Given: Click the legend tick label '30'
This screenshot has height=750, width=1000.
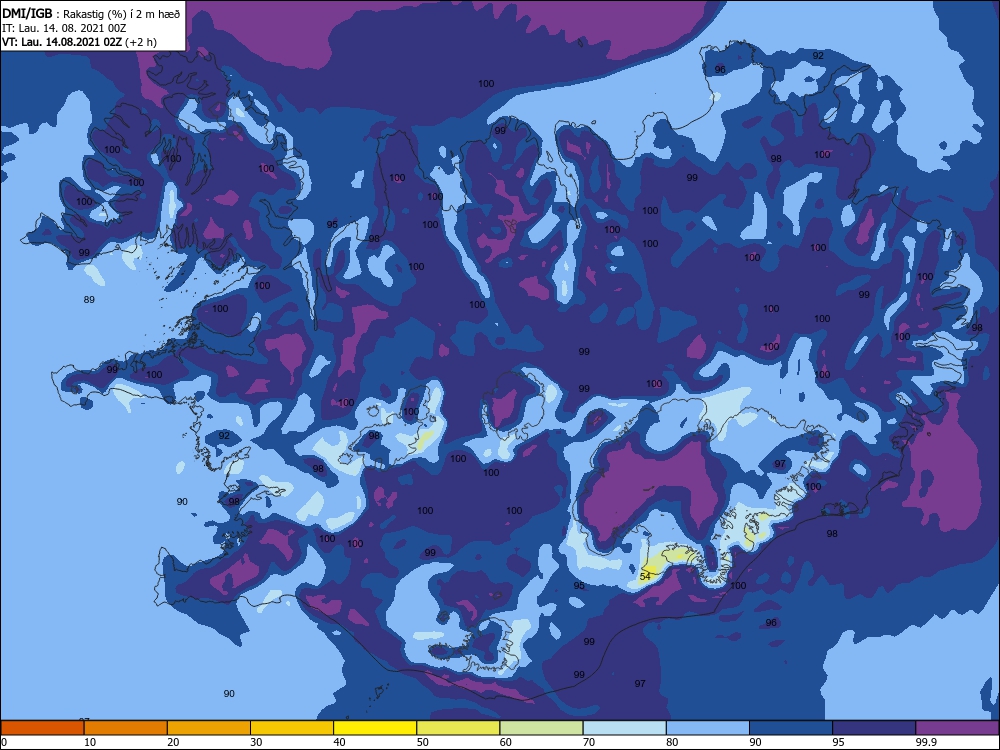Looking at the screenshot, I should coord(256,742).
